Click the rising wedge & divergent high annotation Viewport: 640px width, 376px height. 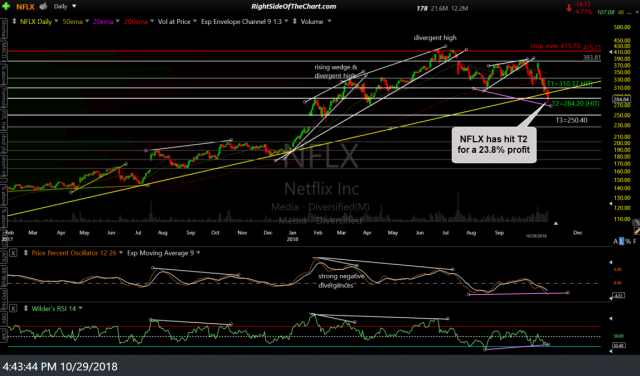coord(336,71)
